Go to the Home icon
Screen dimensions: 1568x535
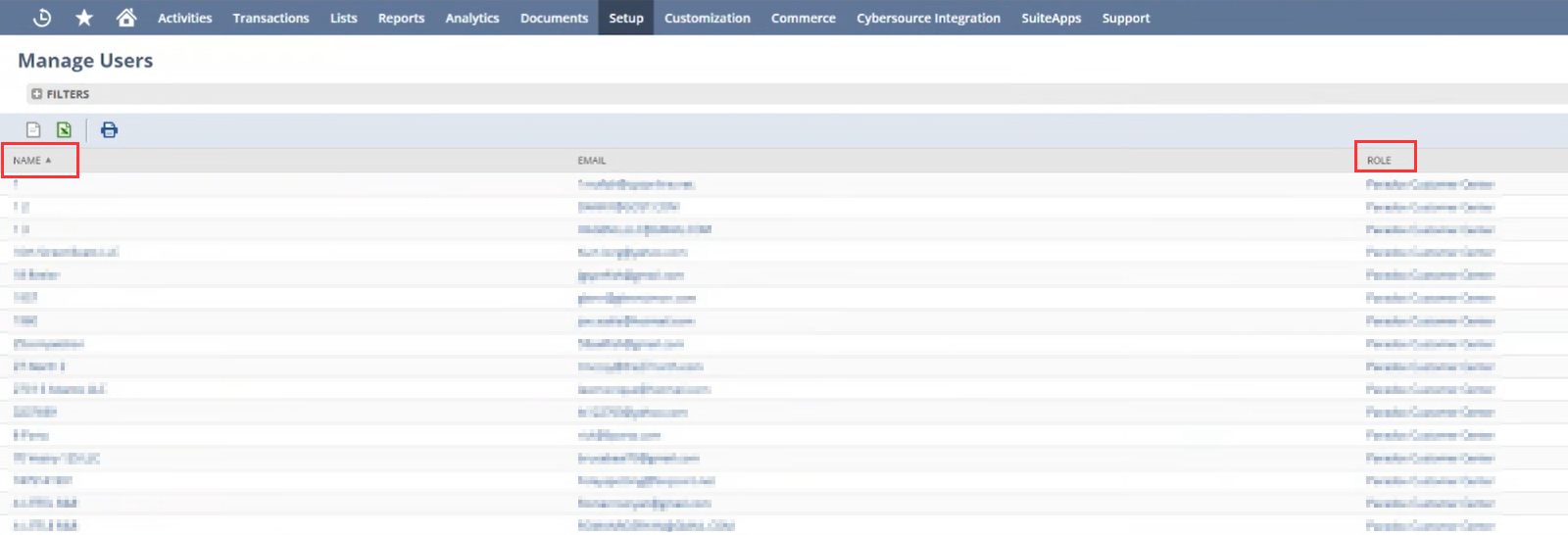[126, 18]
